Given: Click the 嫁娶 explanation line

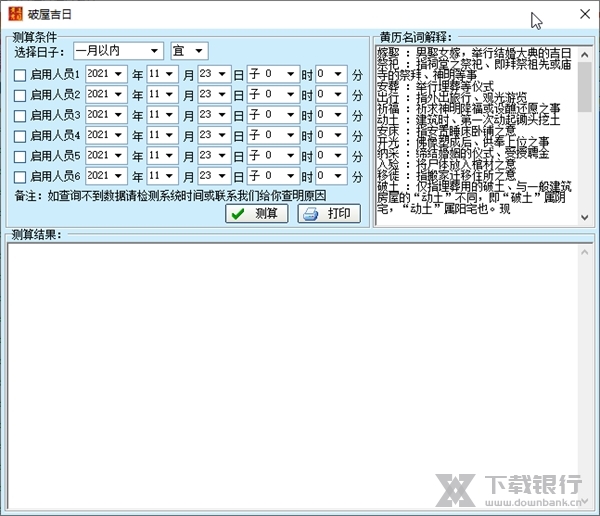Looking at the screenshot, I should [474, 53].
